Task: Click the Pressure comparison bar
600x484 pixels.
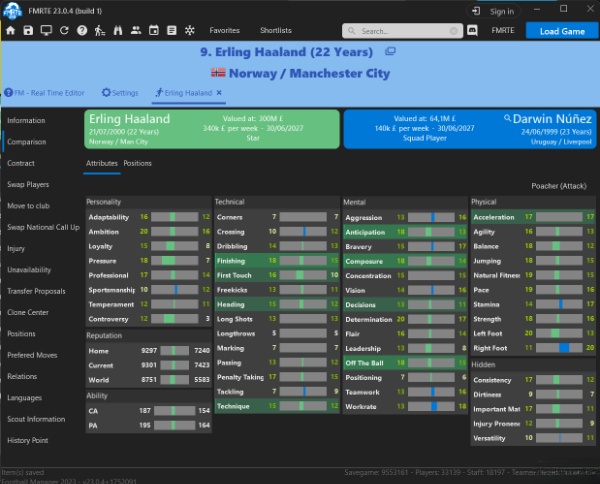Action: point(174,261)
